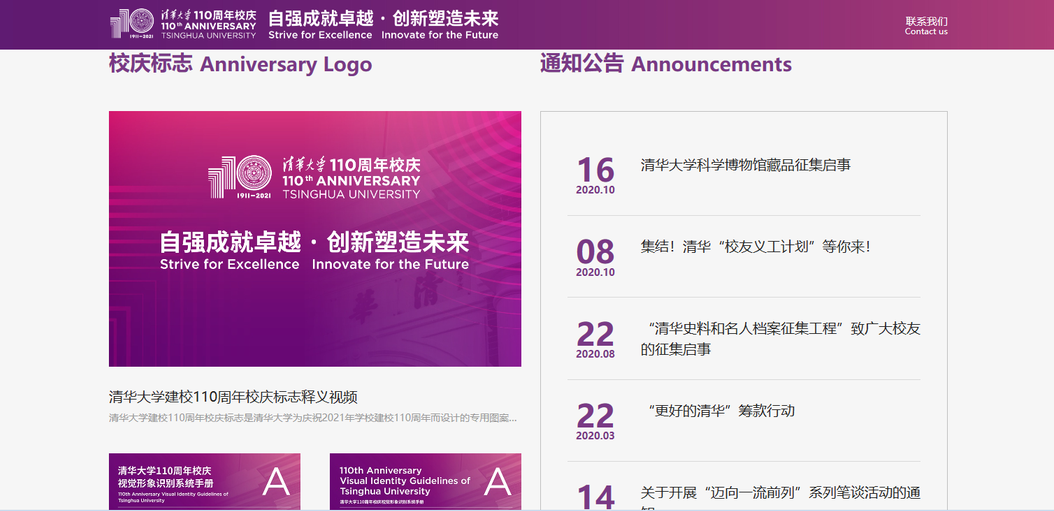Open 清华大学建校110周年校庆标志释义视频 title link
Screen dimensions: 1054x511
(233, 397)
